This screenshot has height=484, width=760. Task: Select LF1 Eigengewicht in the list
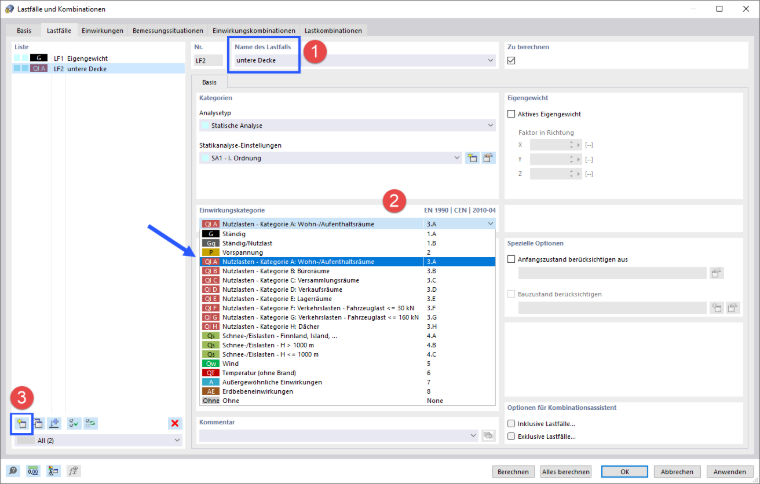[98, 58]
